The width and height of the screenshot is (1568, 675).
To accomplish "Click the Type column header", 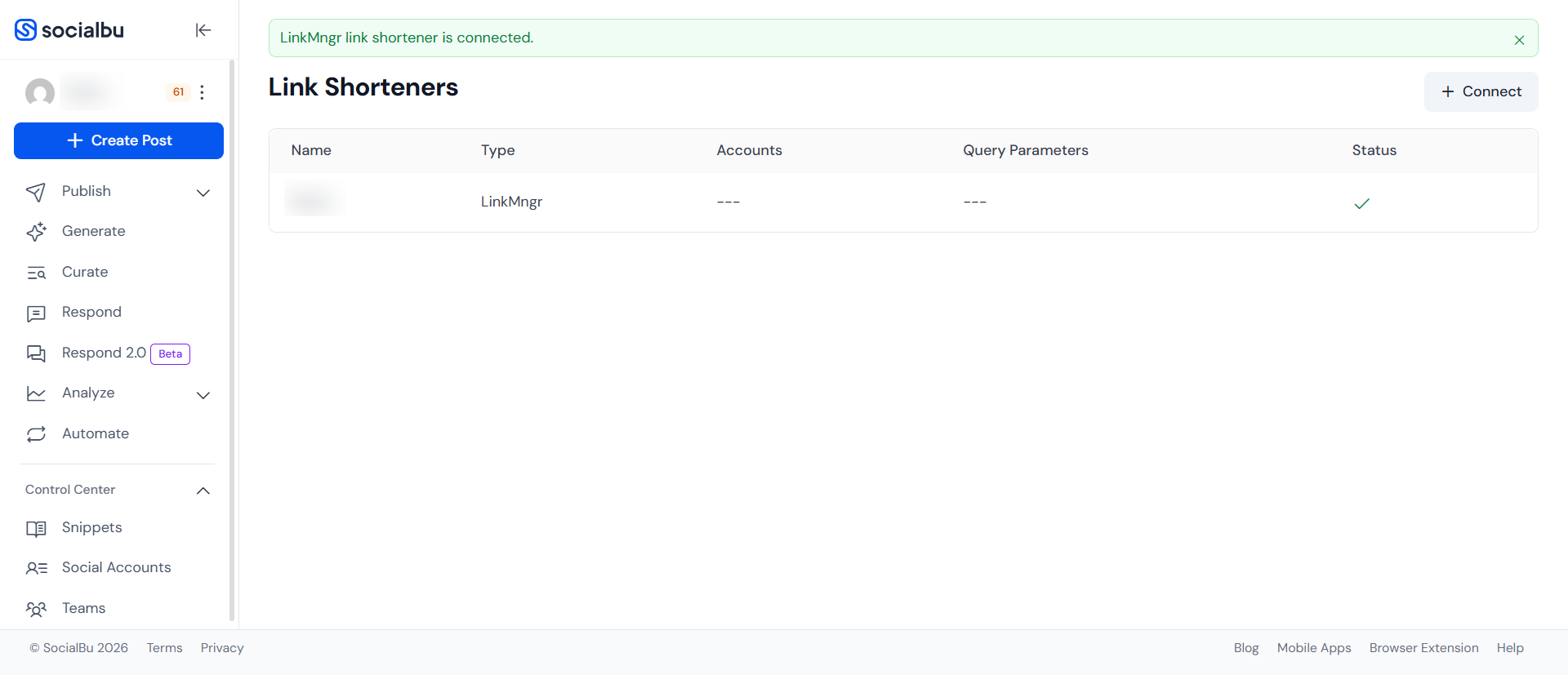I will (x=498, y=150).
